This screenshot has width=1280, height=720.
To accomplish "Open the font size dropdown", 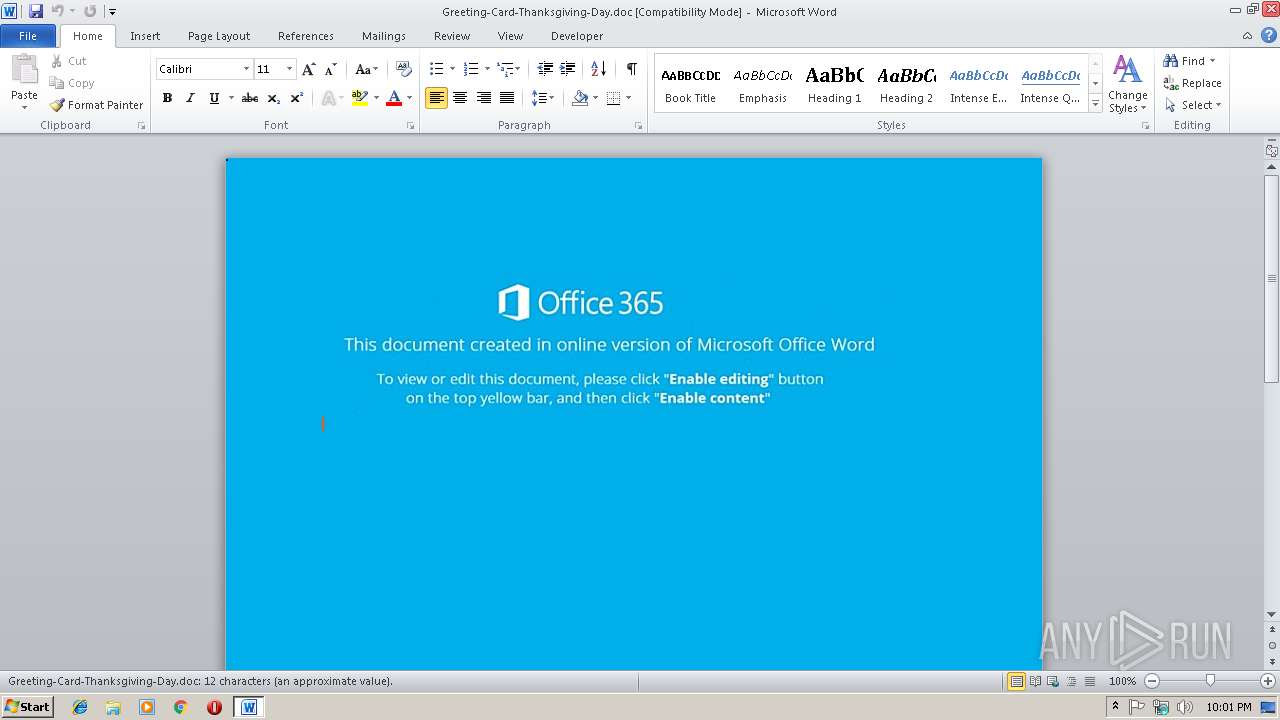I will tap(290, 69).
